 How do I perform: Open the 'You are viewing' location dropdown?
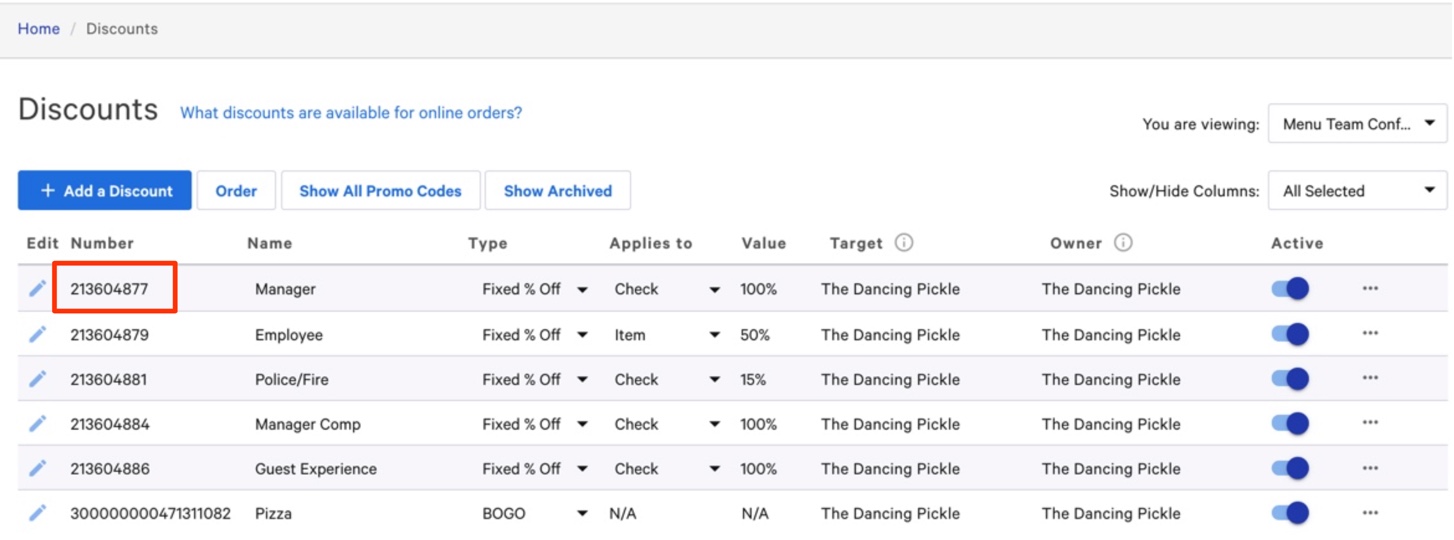[x=1357, y=124]
